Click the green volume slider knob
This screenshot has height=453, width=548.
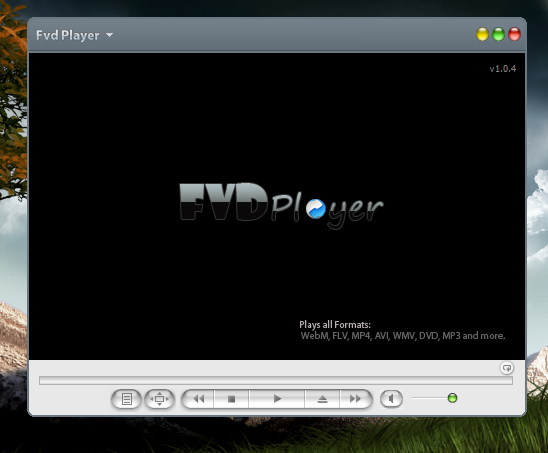point(452,398)
